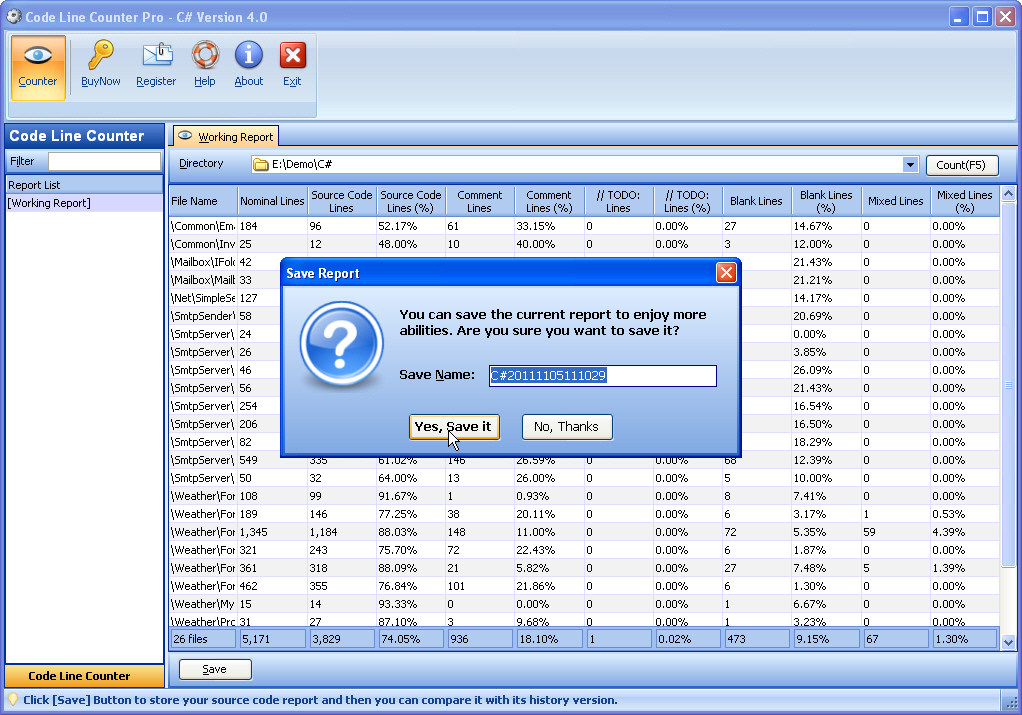Click the 5,171 total nominal lines cell
1022x715 pixels.
point(272,639)
